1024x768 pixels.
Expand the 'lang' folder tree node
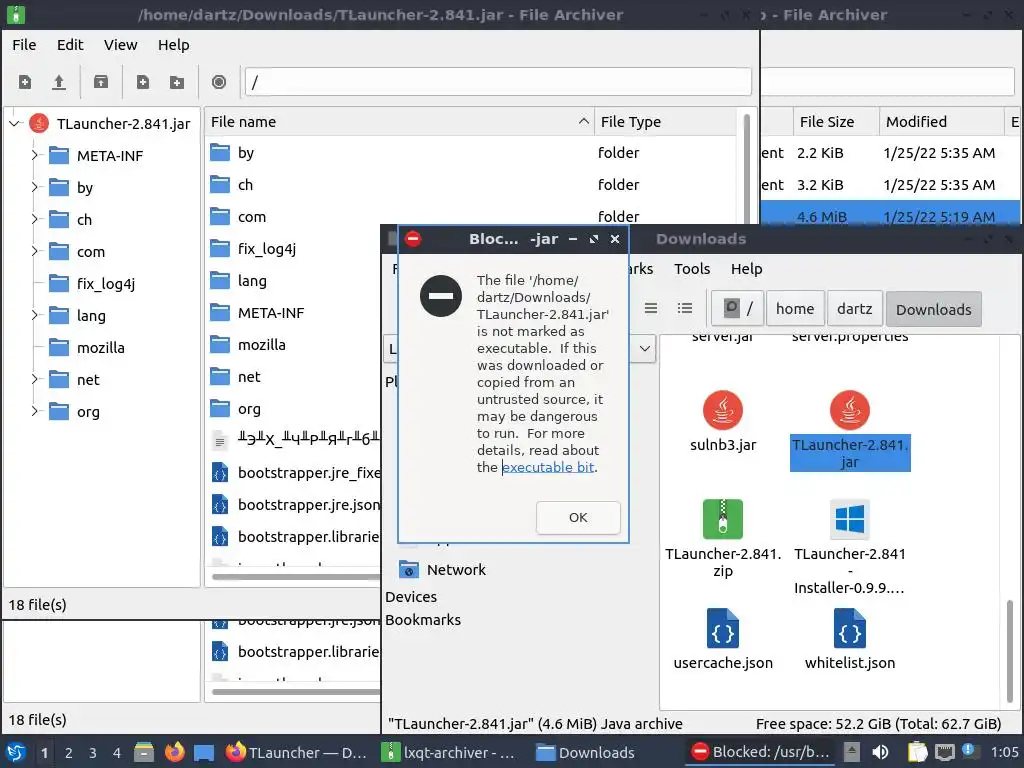[35, 315]
